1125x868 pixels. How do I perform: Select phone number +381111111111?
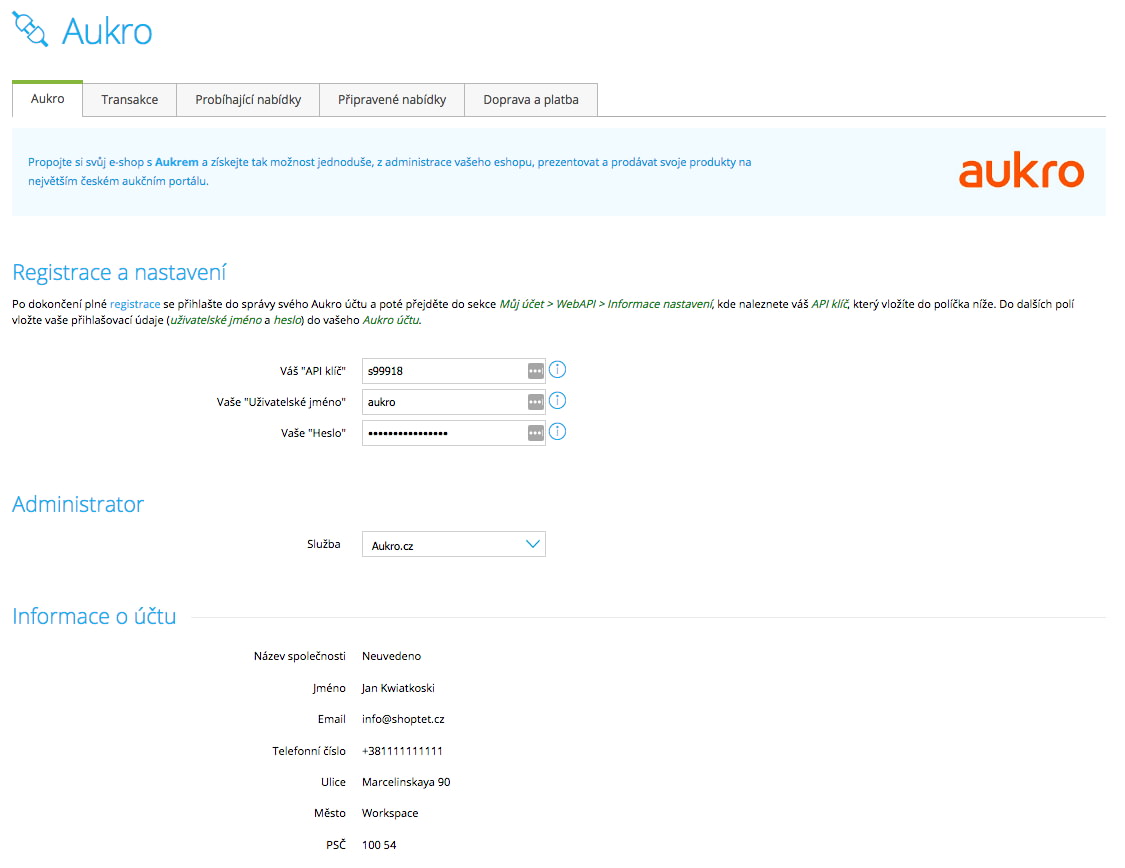[403, 751]
